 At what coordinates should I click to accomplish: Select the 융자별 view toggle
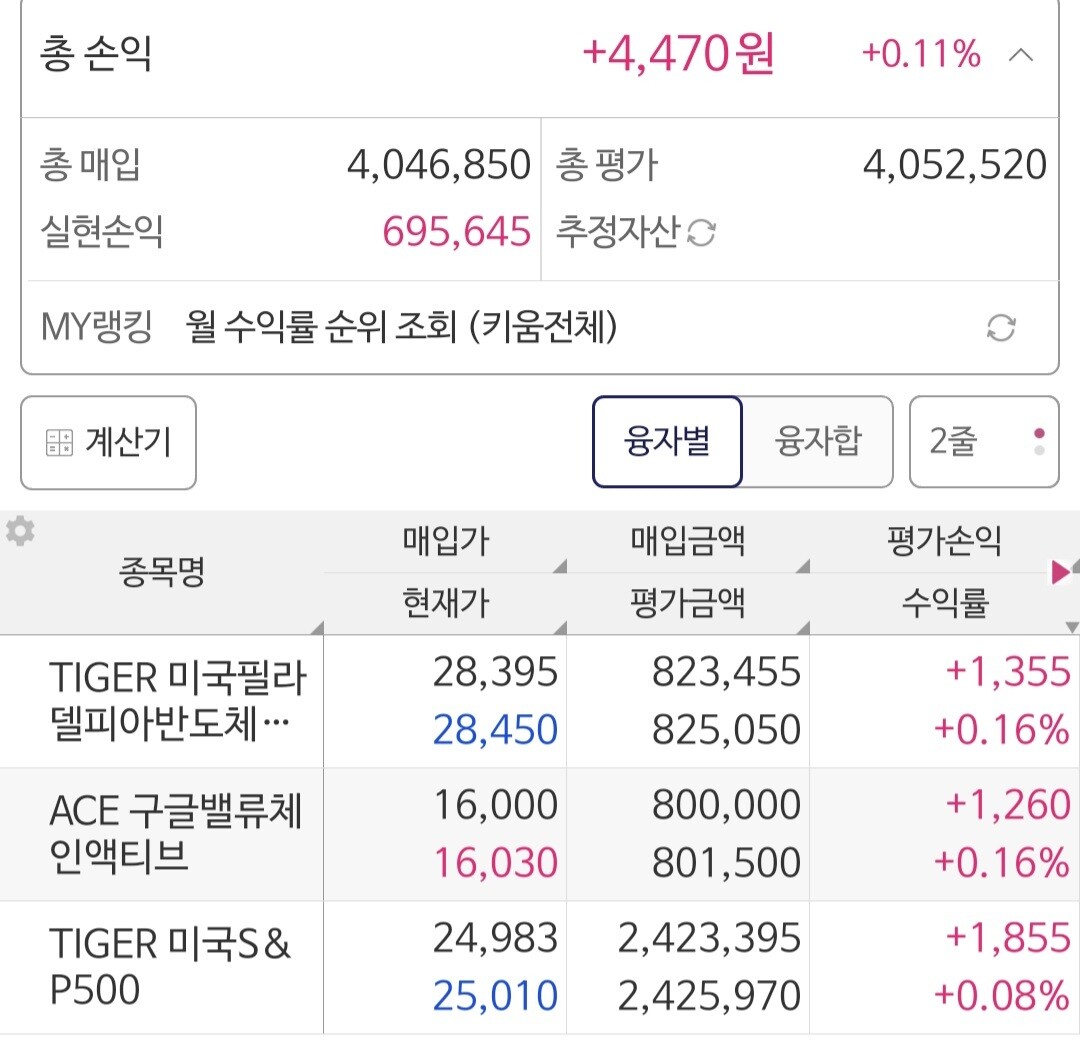667,442
